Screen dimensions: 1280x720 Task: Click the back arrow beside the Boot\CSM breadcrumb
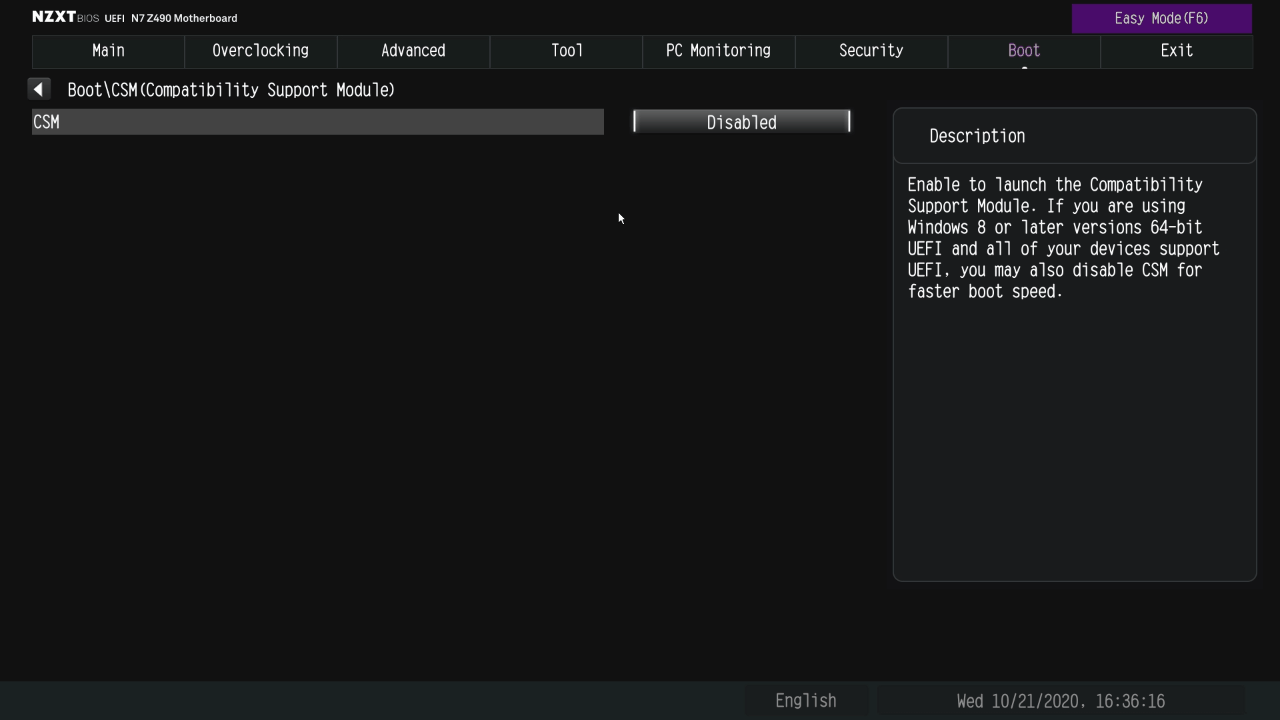point(39,90)
